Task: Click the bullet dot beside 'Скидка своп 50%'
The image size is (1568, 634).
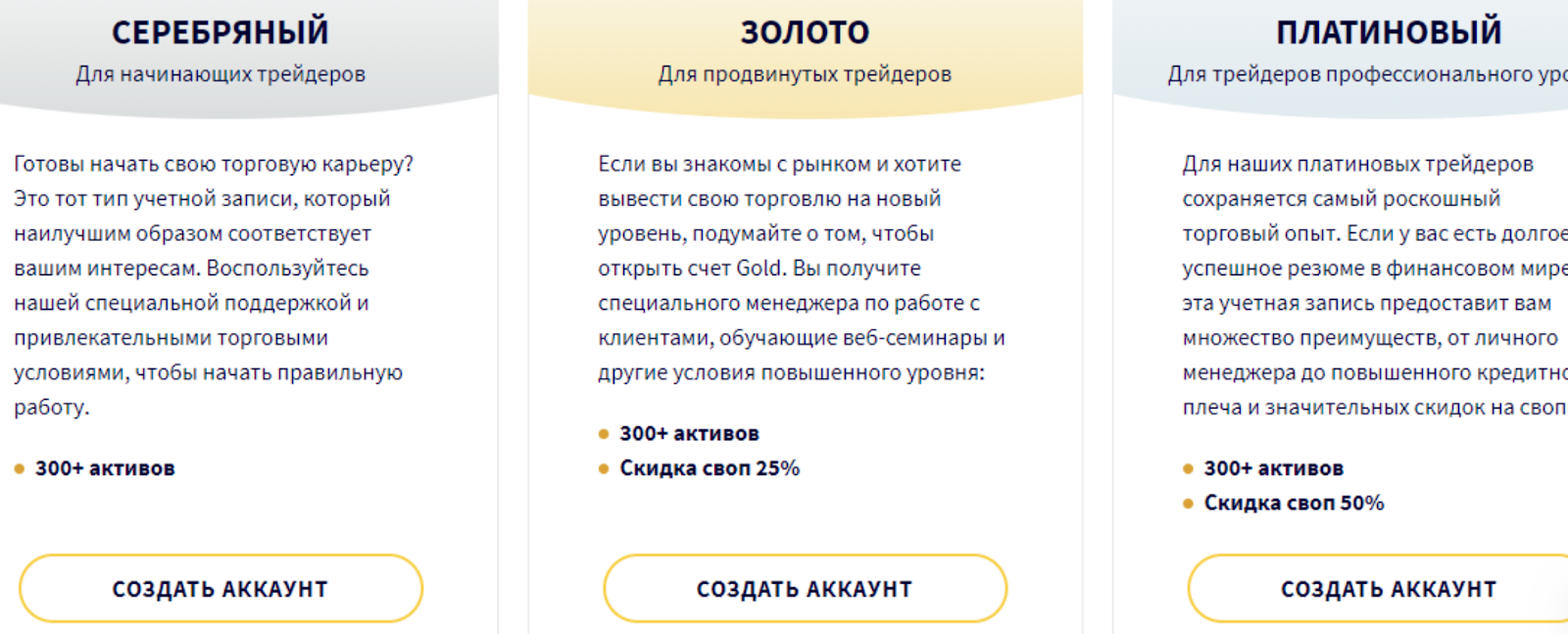Action: [1188, 504]
